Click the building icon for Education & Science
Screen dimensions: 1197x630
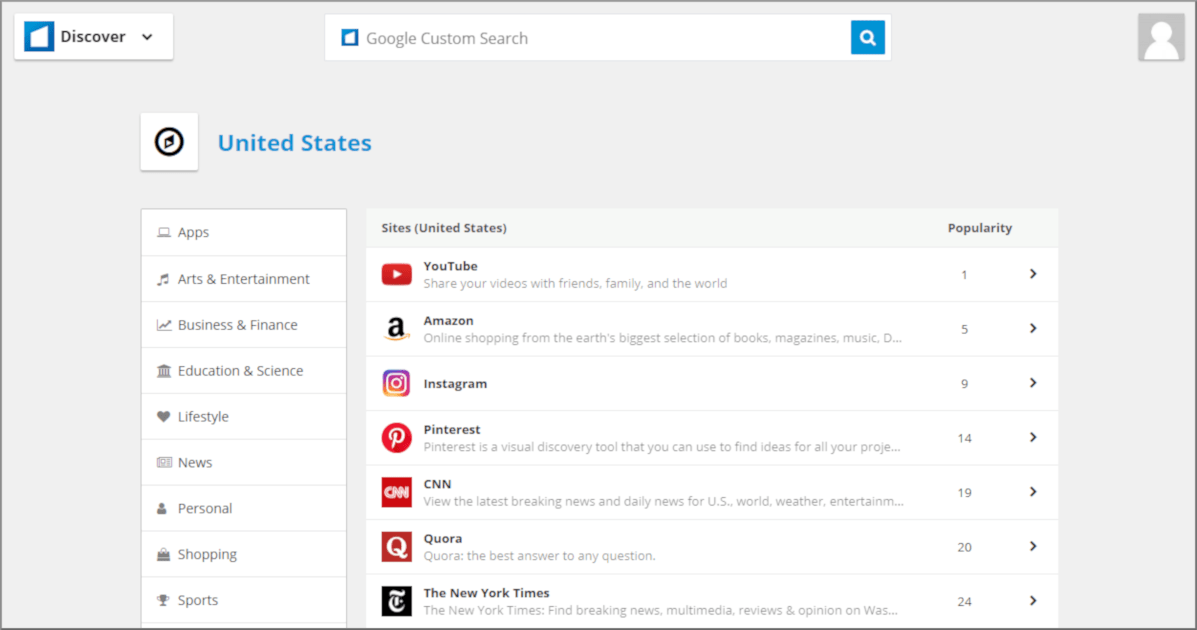(x=163, y=371)
